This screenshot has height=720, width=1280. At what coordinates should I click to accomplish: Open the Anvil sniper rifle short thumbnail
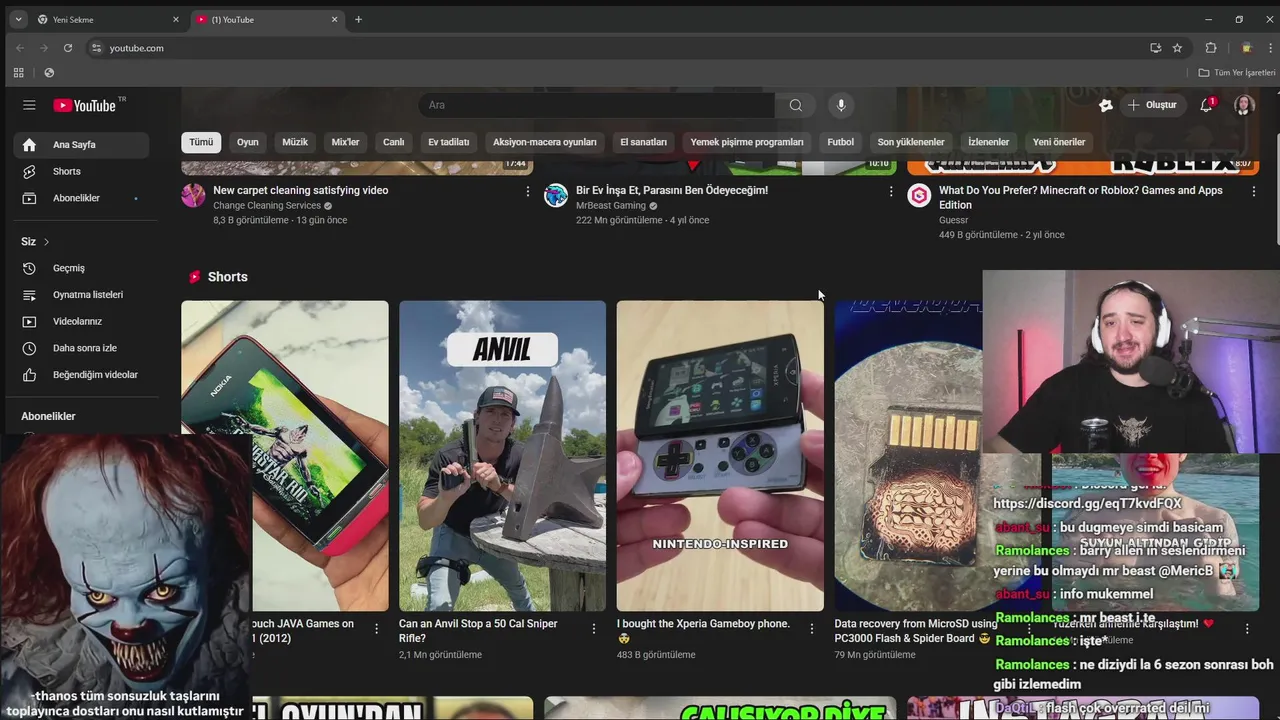pos(502,456)
